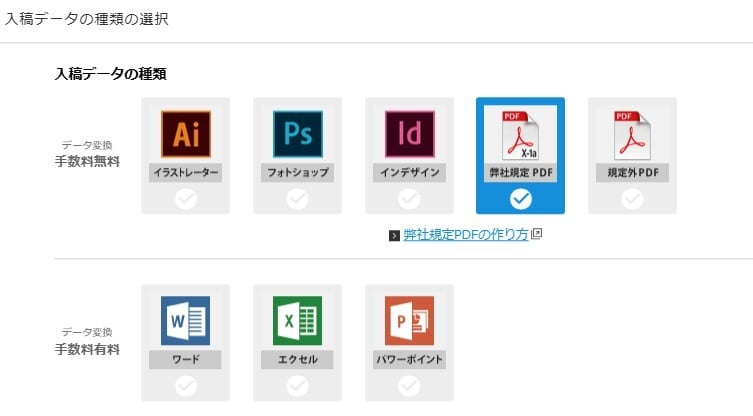Click the 入稿データの種類の選択 page title

[x=87, y=19]
